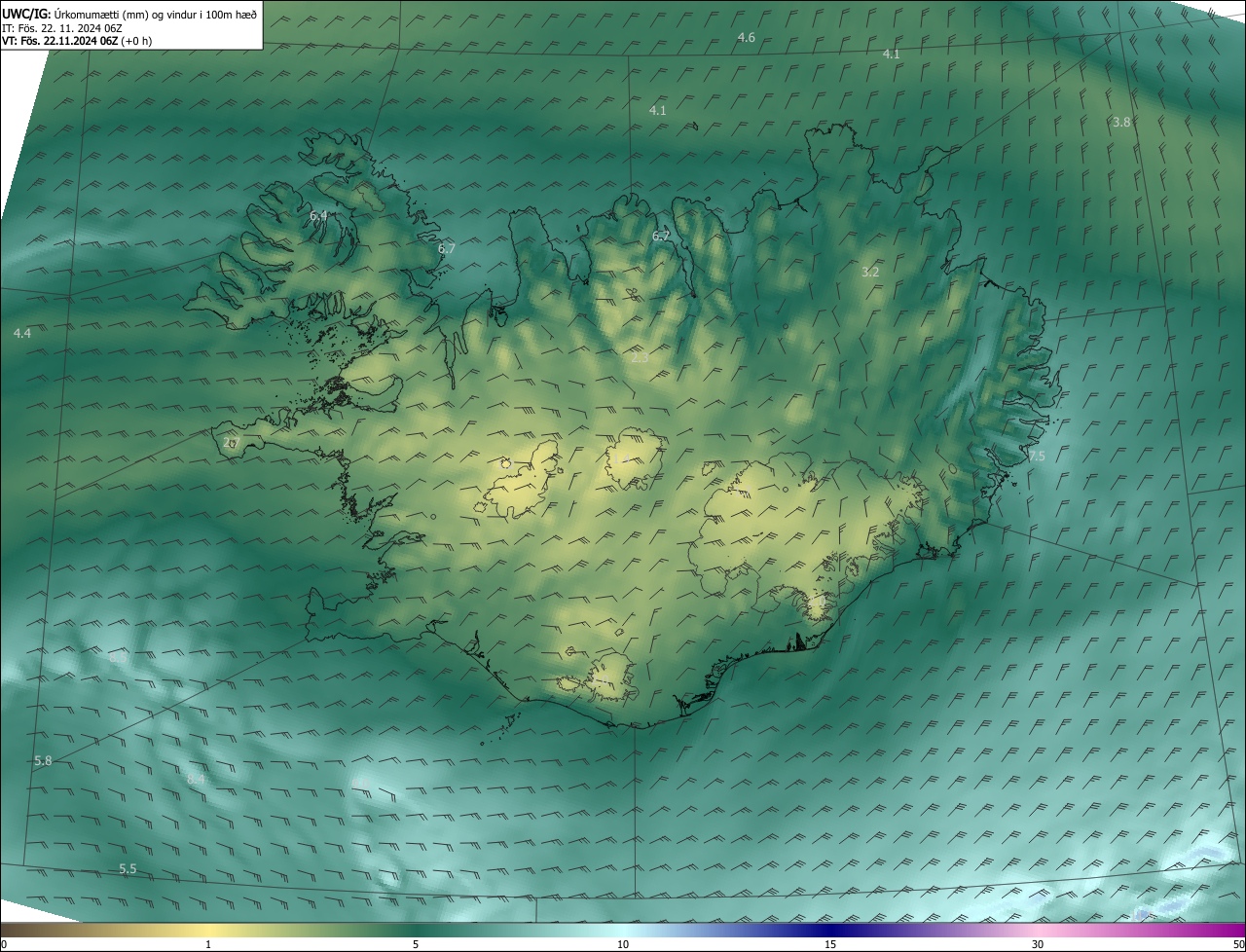Click the 30 tick label on the colour scale
The image size is (1246, 952).
pos(1038,945)
